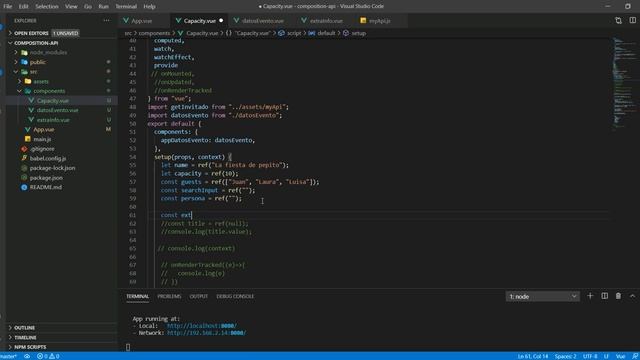
Task: Open errors and warnings count in status bar
Action: tap(48, 356)
